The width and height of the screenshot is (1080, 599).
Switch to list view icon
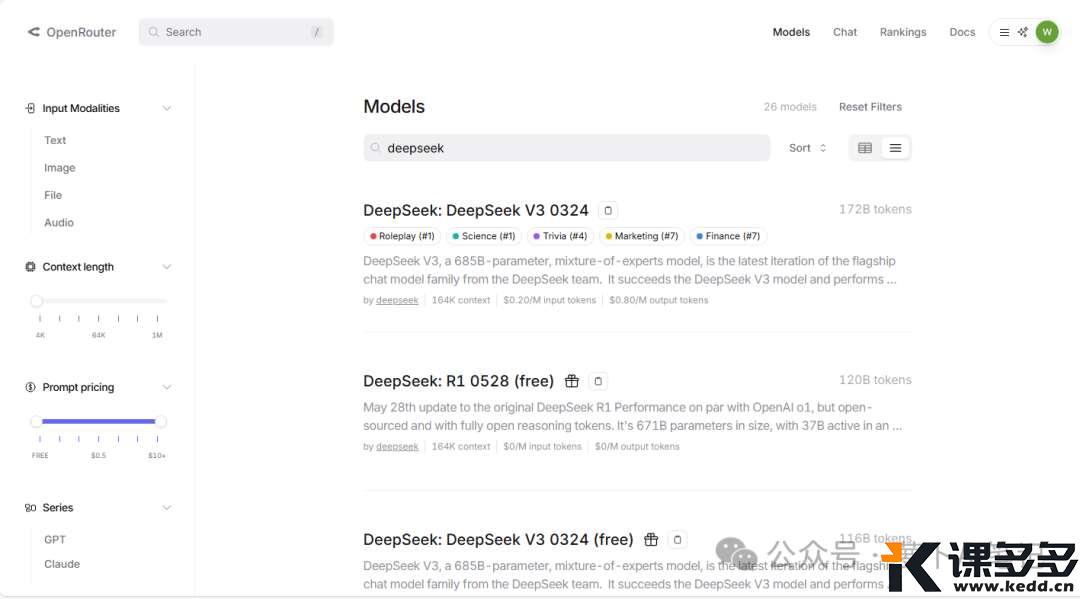895,148
